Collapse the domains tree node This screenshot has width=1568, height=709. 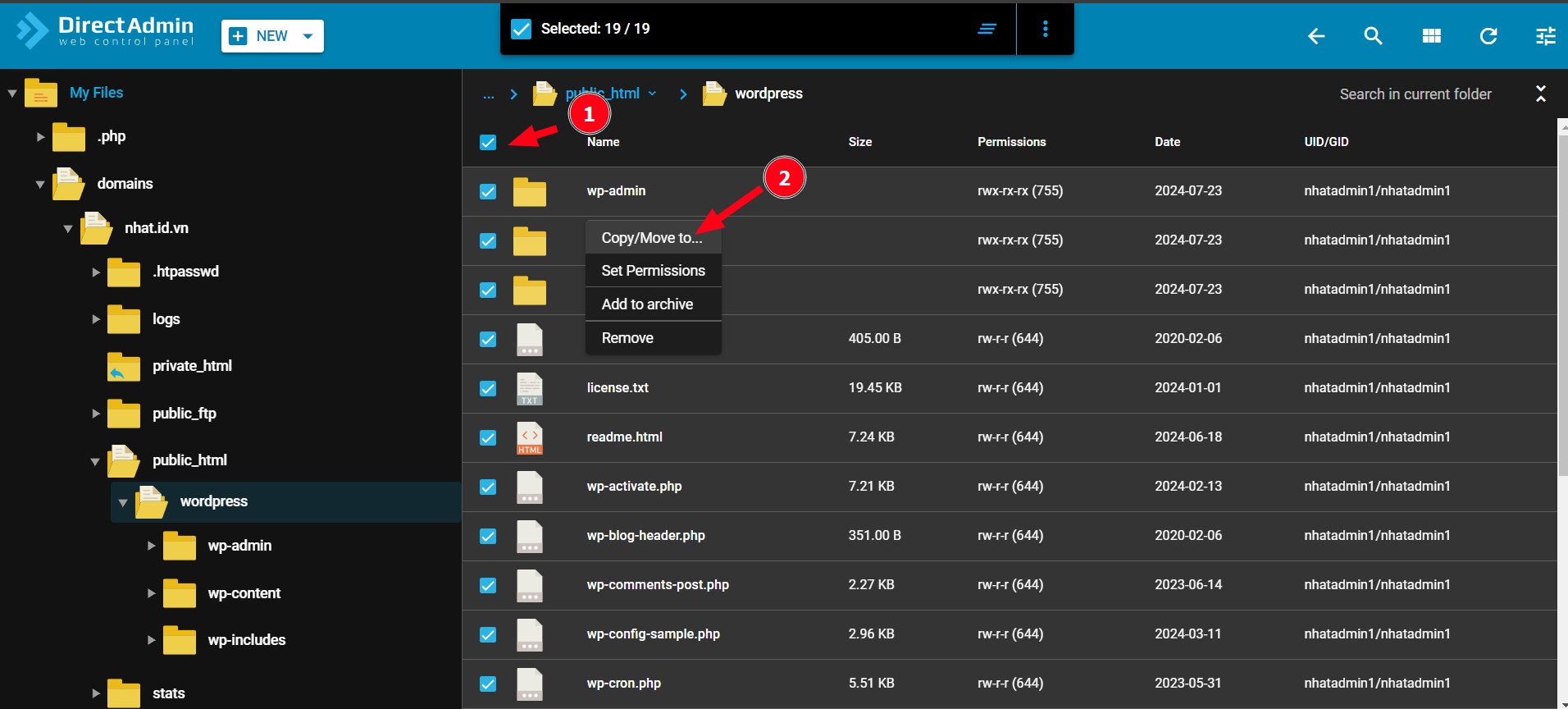40,185
